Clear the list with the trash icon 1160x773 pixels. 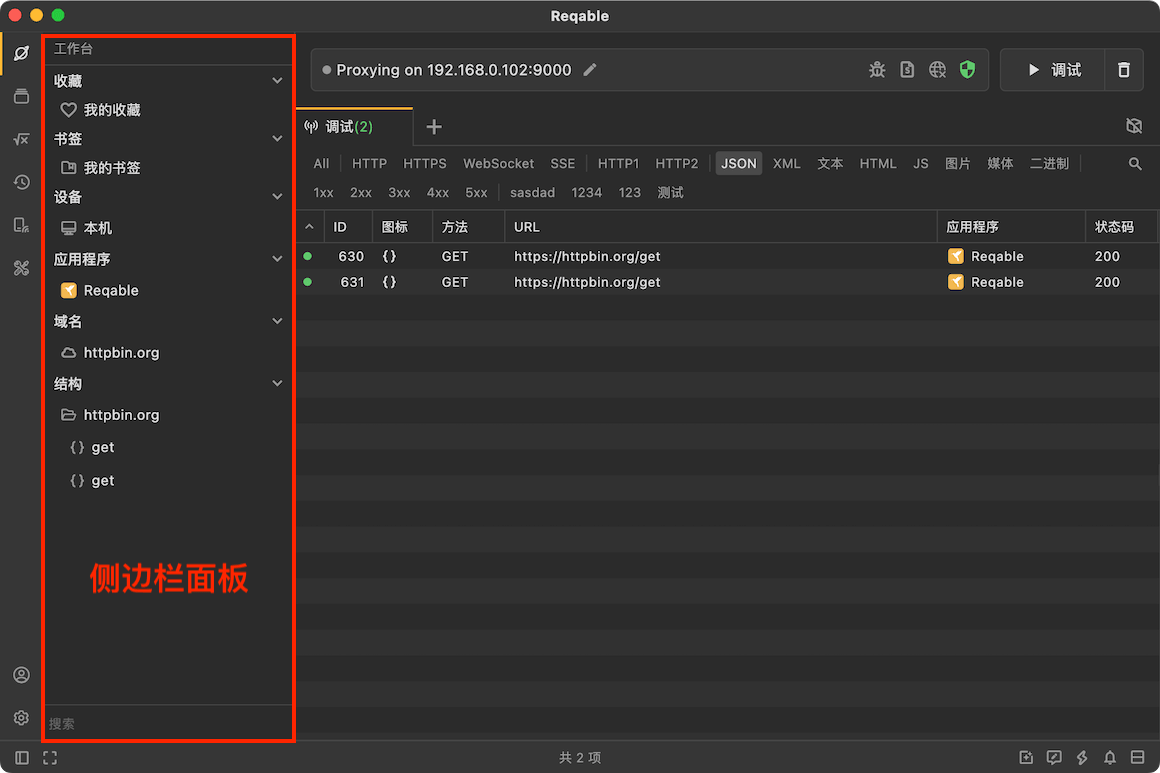[x=1124, y=70]
